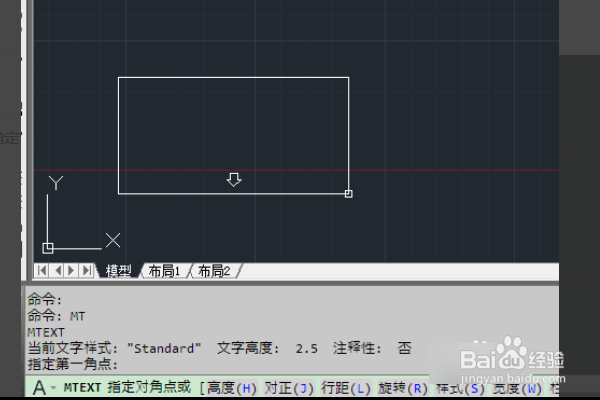This screenshot has height=400, width=600.
Task: Switch to the 布局1 tab
Action: coord(164,271)
